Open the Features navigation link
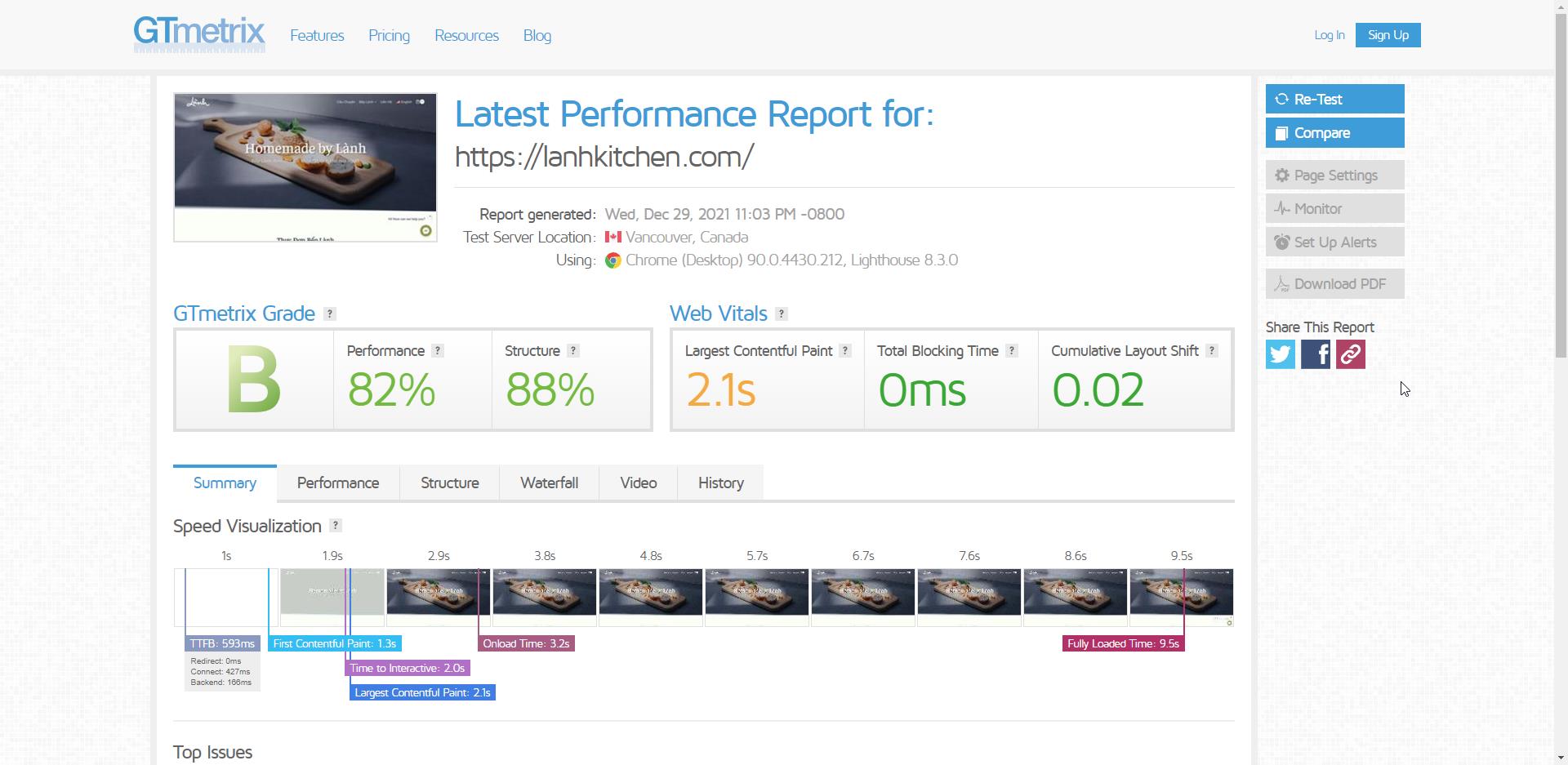The height and width of the screenshot is (765, 1568). [317, 36]
